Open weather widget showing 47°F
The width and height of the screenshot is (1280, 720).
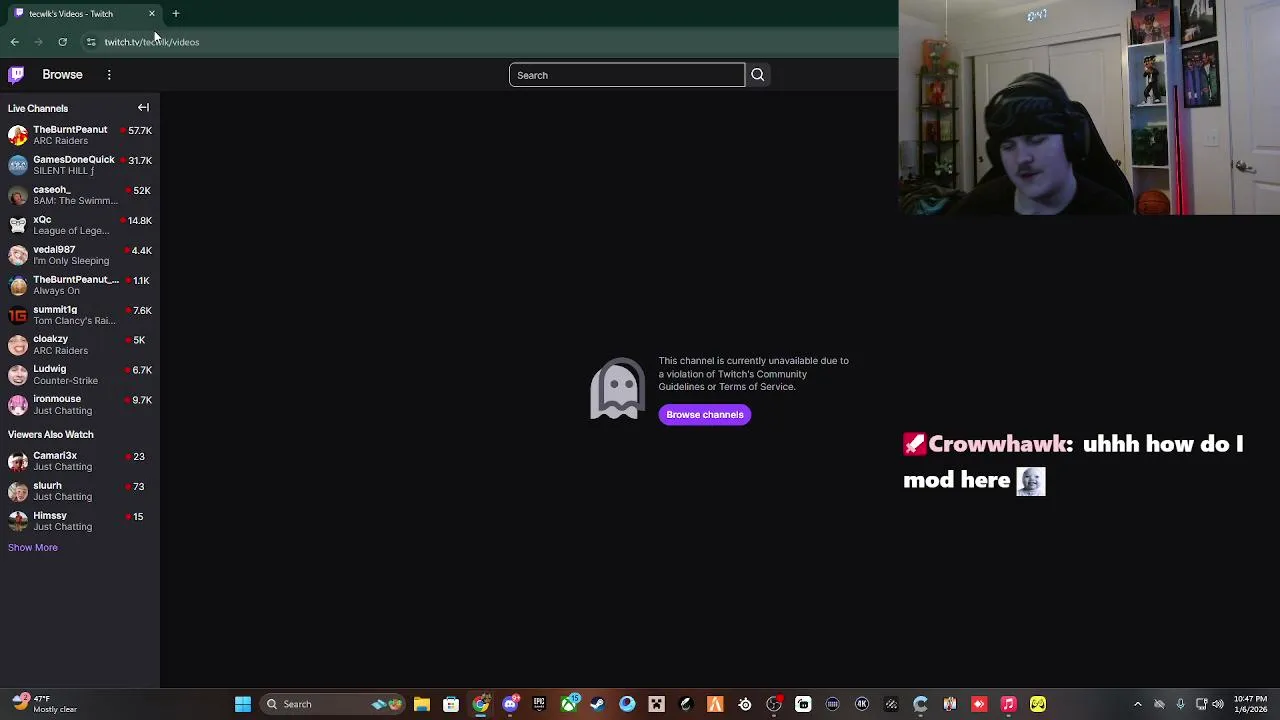[x=42, y=704]
